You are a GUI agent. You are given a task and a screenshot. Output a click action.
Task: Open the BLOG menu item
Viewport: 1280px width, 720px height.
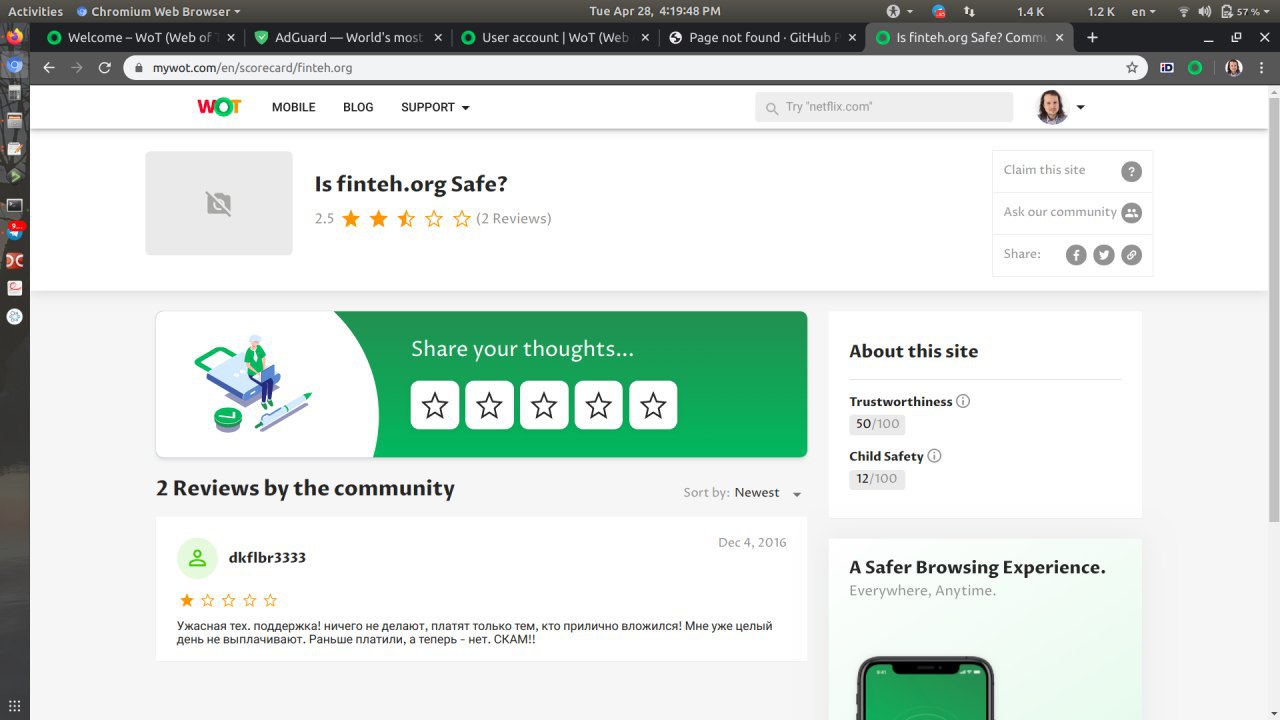click(x=358, y=107)
